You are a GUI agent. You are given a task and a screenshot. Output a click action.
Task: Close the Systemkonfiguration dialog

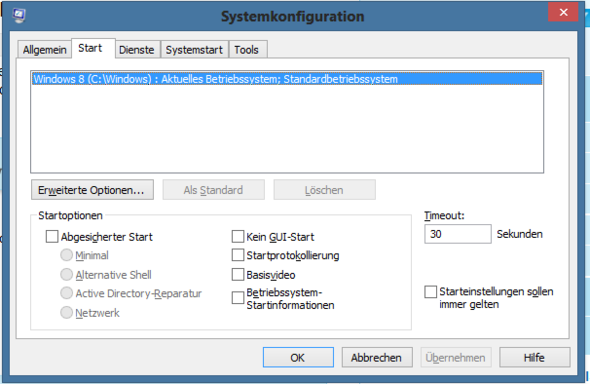[563, 12]
